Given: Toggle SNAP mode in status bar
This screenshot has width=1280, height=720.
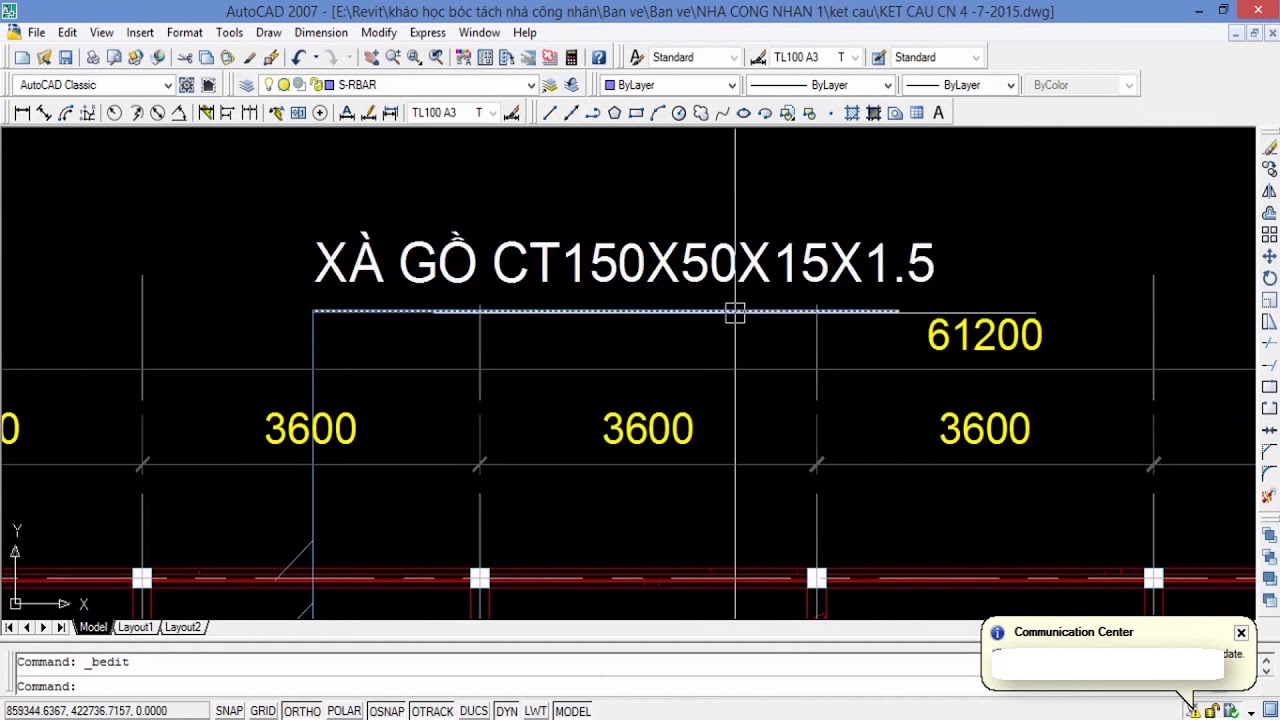Looking at the screenshot, I should (x=229, y=711).
